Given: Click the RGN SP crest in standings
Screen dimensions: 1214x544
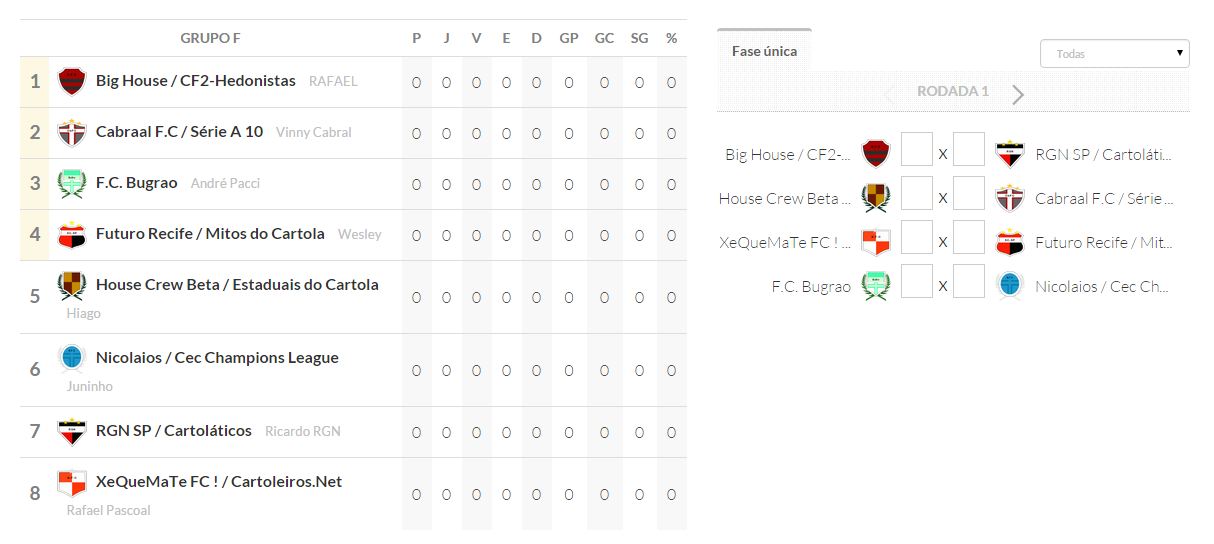Looking at the screenshot, I should (72, 431).
